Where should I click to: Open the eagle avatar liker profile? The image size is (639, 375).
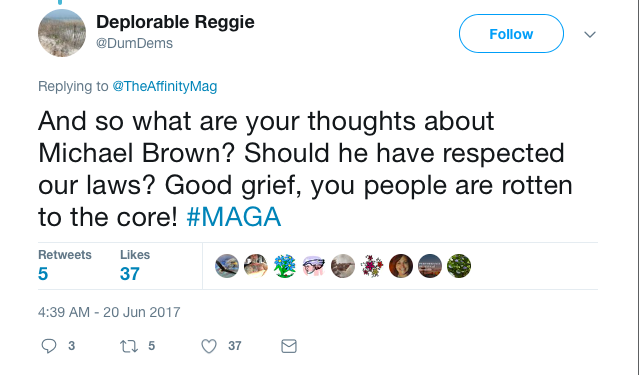pyautogui.click(x=227, y=266)
